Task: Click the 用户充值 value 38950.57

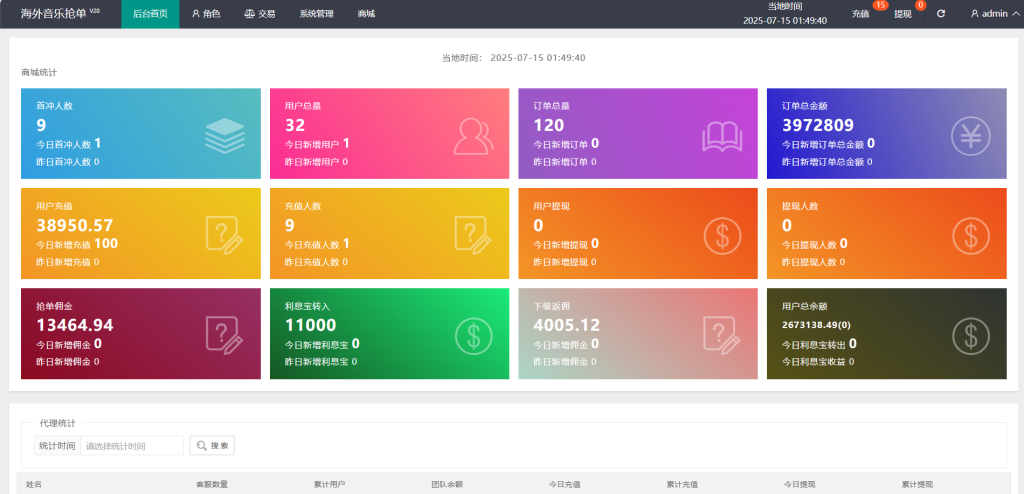Action: click(x=75, y=225)
